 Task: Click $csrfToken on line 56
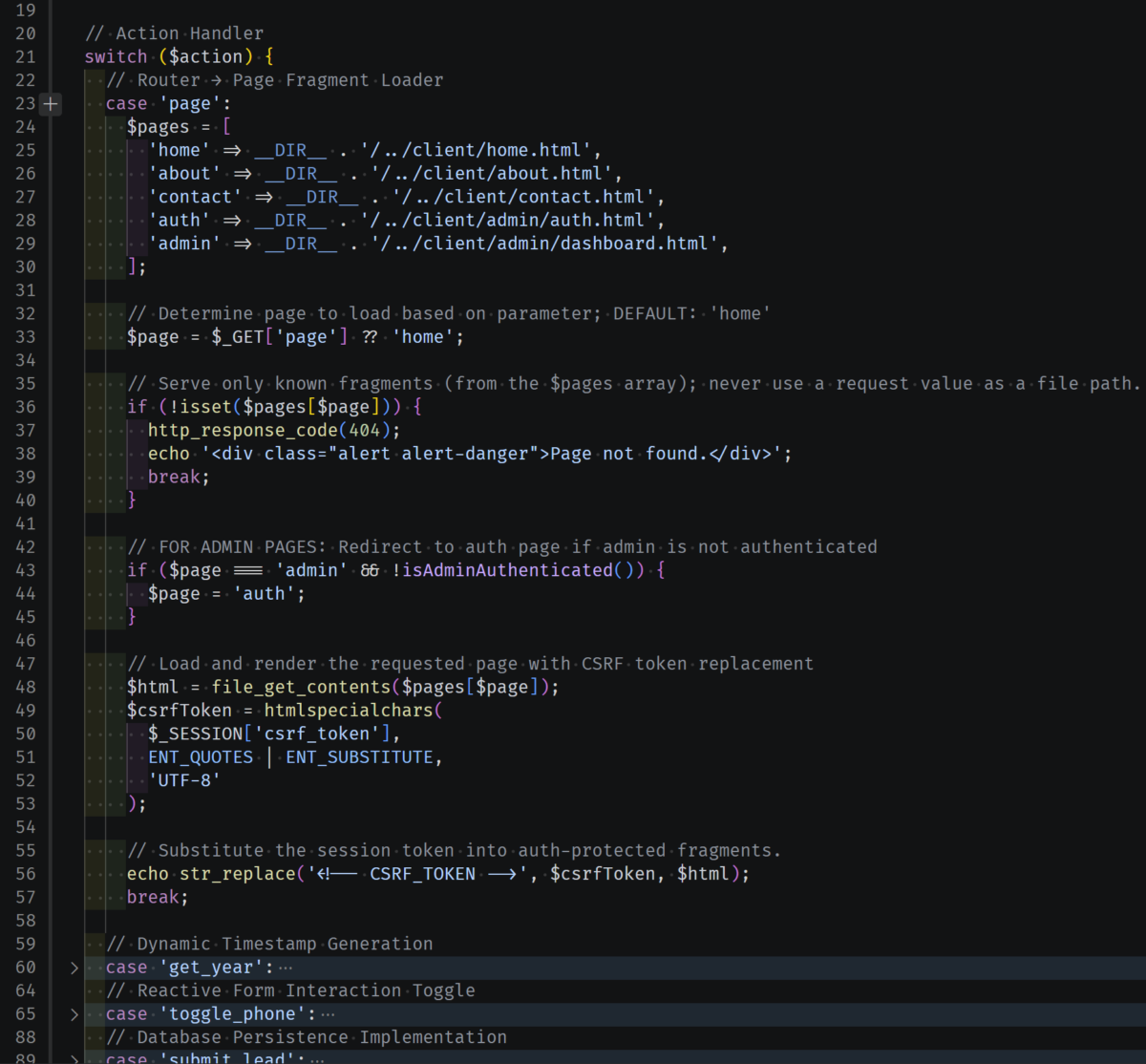click(602, 874)
